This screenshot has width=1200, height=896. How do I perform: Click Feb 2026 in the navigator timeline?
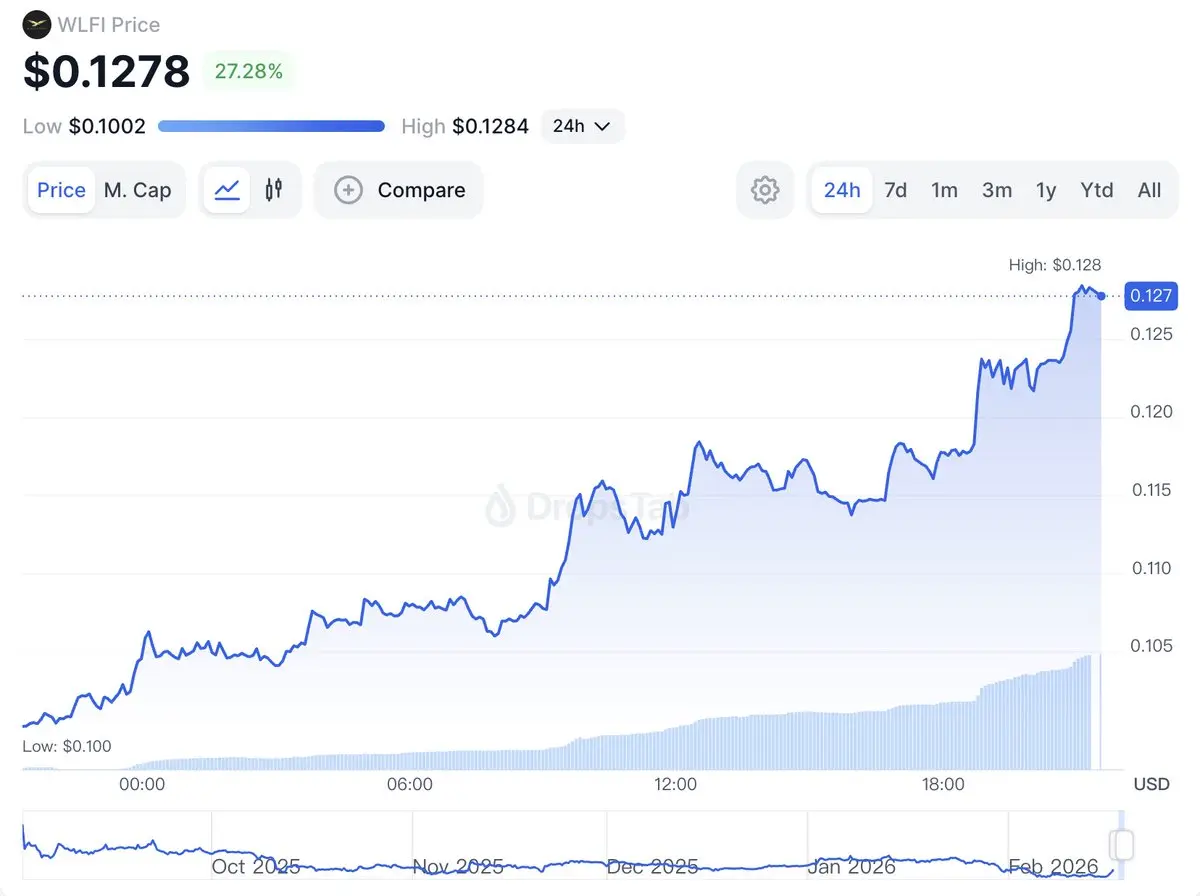point(1052,866)
